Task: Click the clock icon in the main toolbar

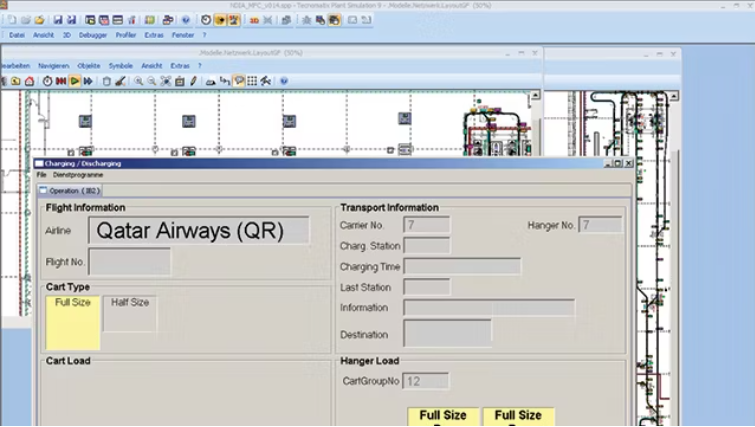Action: point(206,20)
